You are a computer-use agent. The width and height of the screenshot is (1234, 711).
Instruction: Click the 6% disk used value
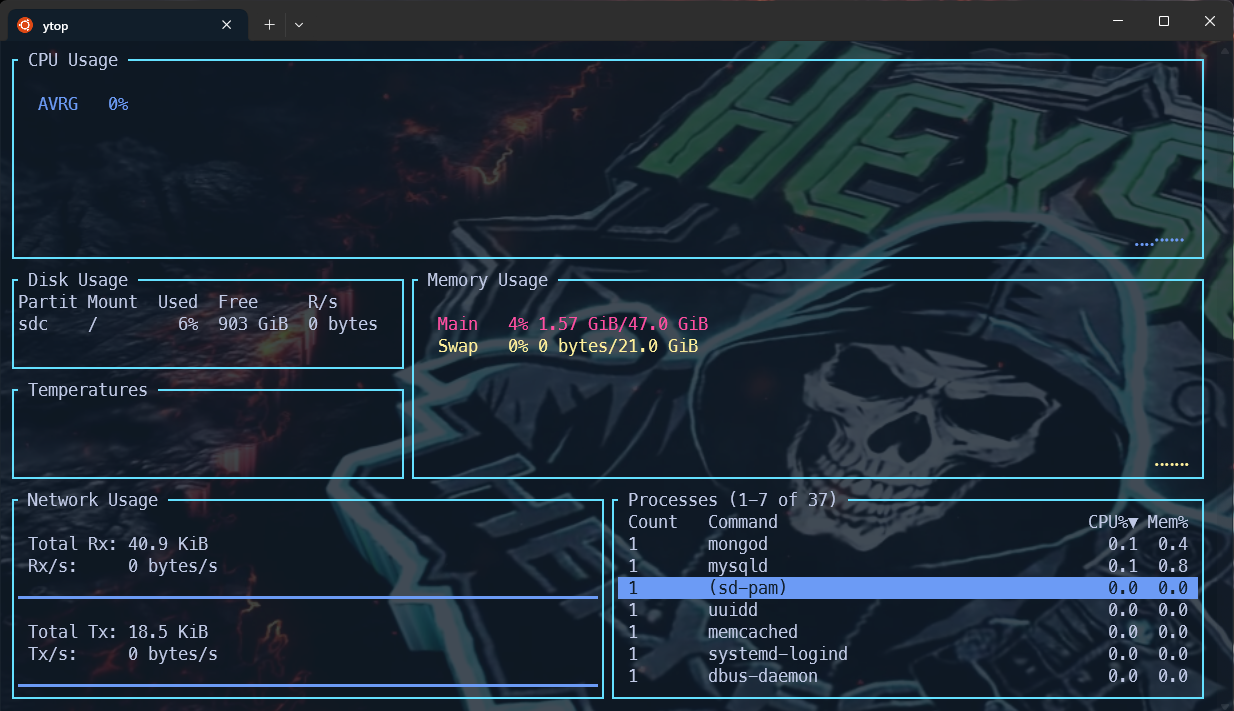pyautogui.click(x=188, y=324)
